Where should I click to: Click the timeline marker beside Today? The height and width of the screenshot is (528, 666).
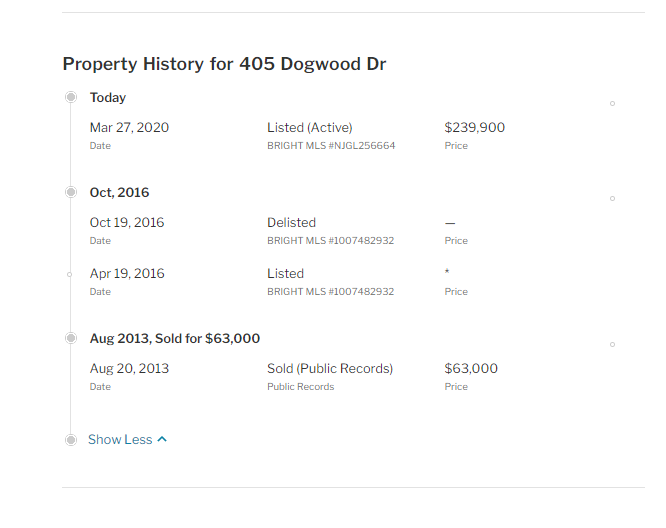[71, 97]
